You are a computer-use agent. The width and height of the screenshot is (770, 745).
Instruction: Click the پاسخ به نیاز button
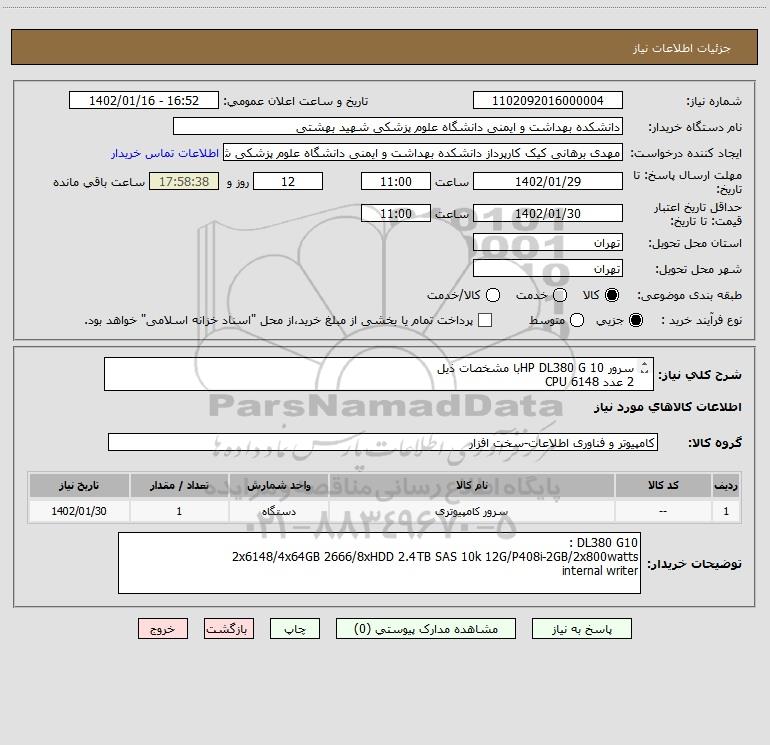(581, 629)
